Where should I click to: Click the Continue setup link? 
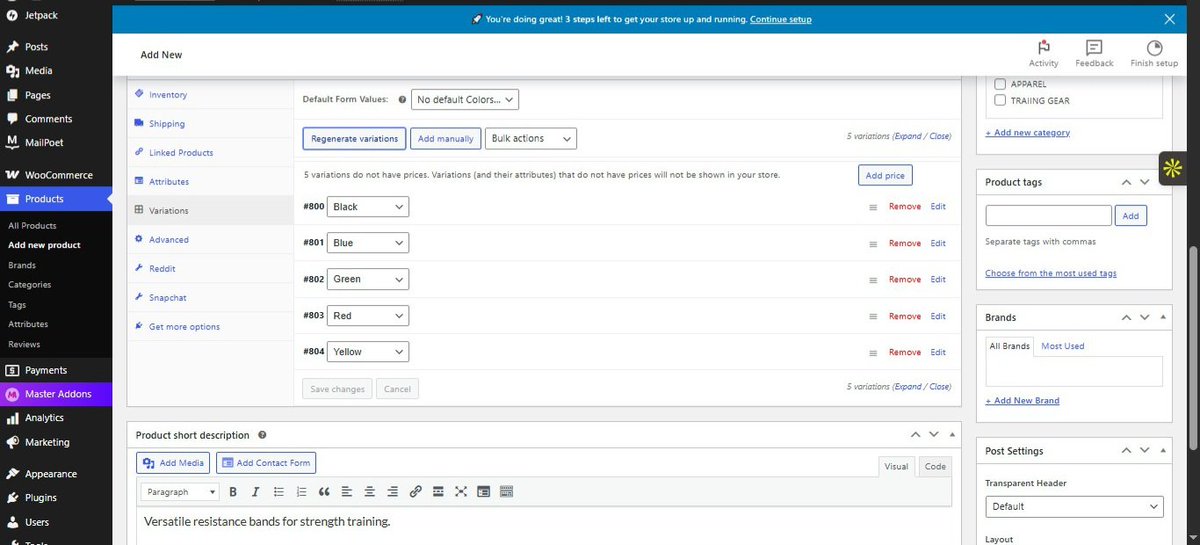tap(781, 19)
